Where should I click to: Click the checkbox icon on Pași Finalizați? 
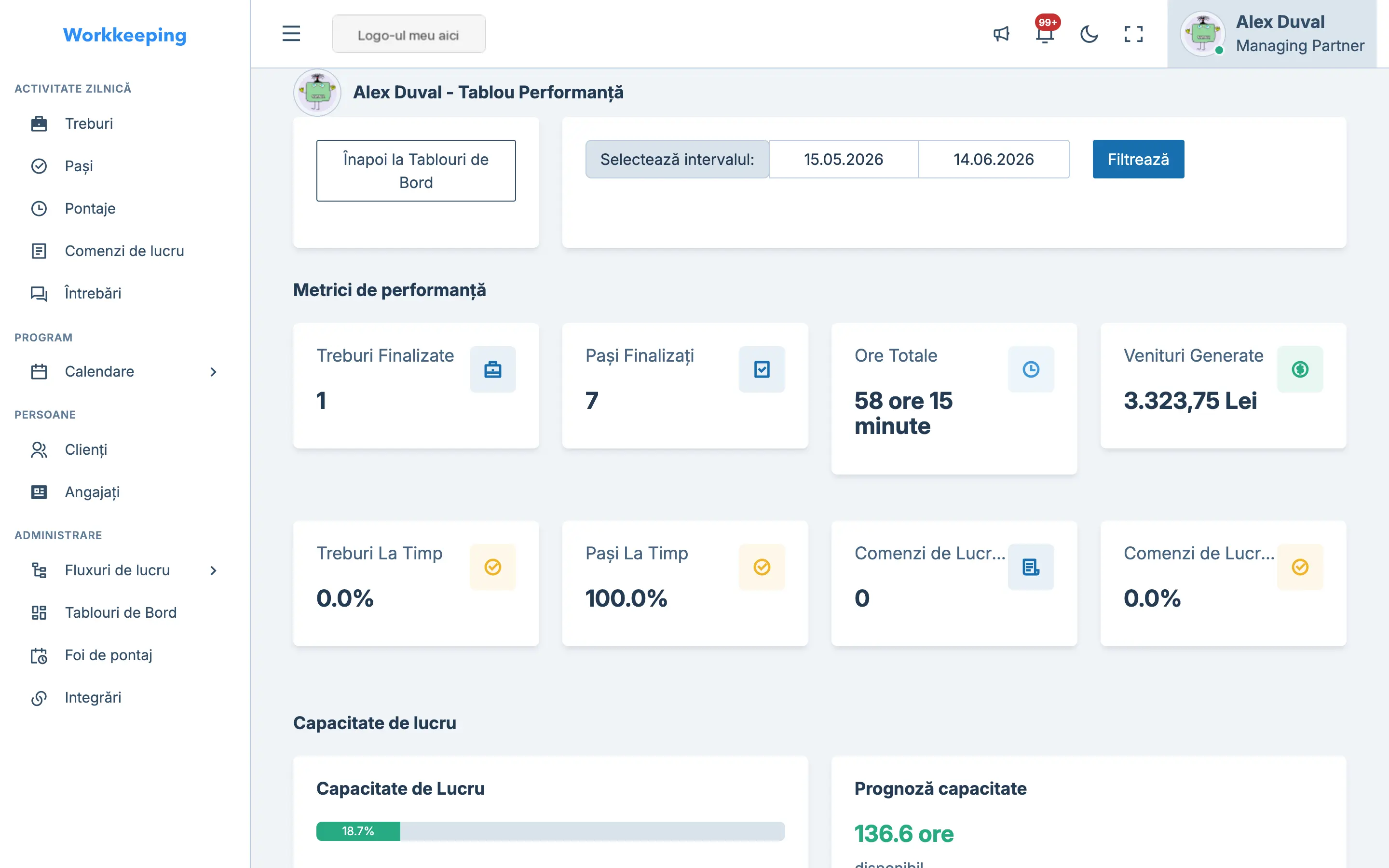(x=762, y=369)
